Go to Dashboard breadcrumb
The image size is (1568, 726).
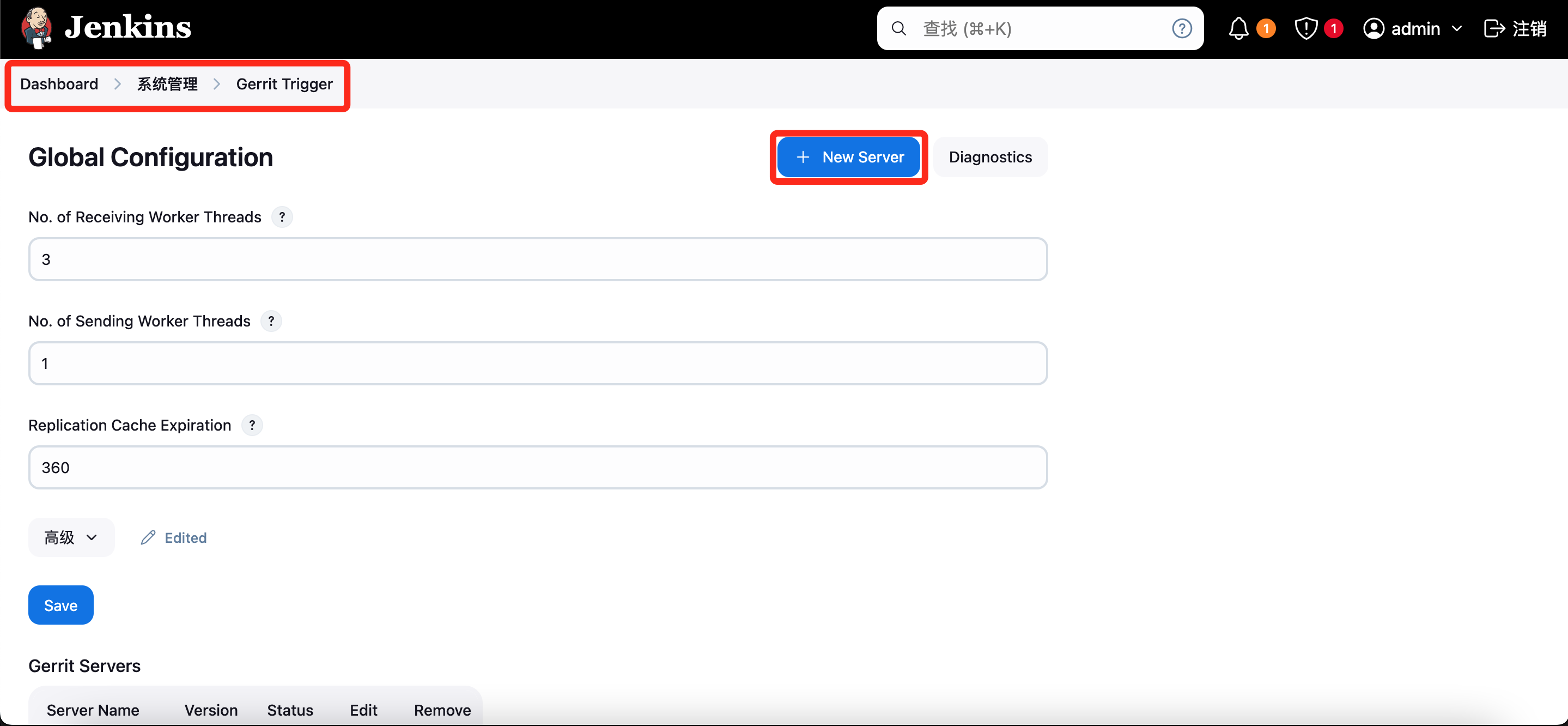click(59, 84)
